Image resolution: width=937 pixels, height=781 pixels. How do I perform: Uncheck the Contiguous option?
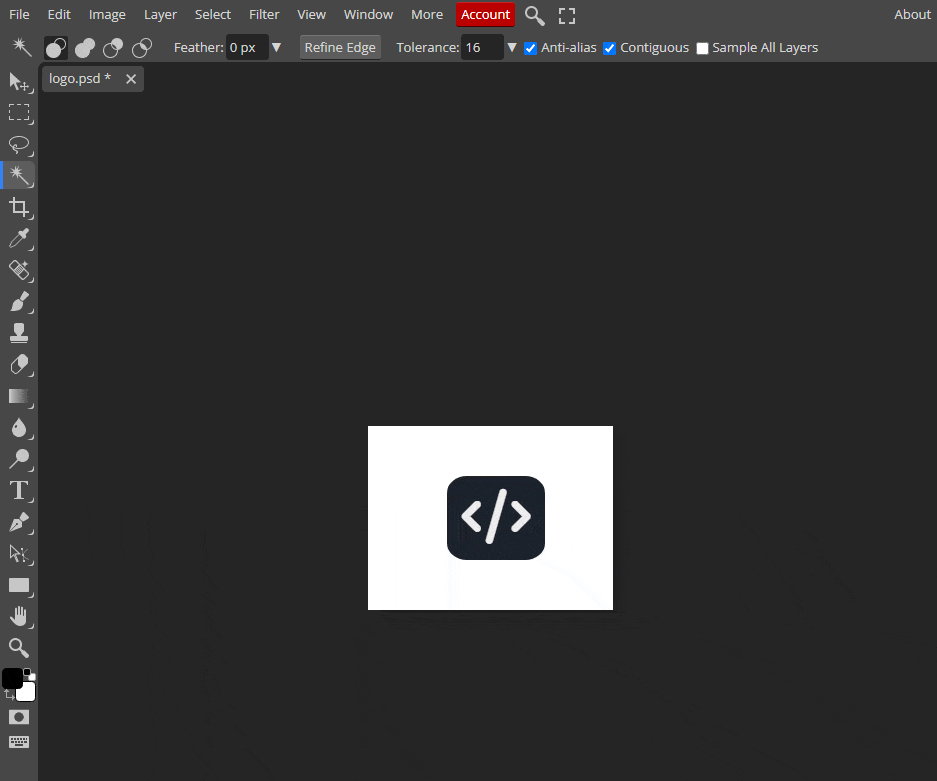(610, 48)
